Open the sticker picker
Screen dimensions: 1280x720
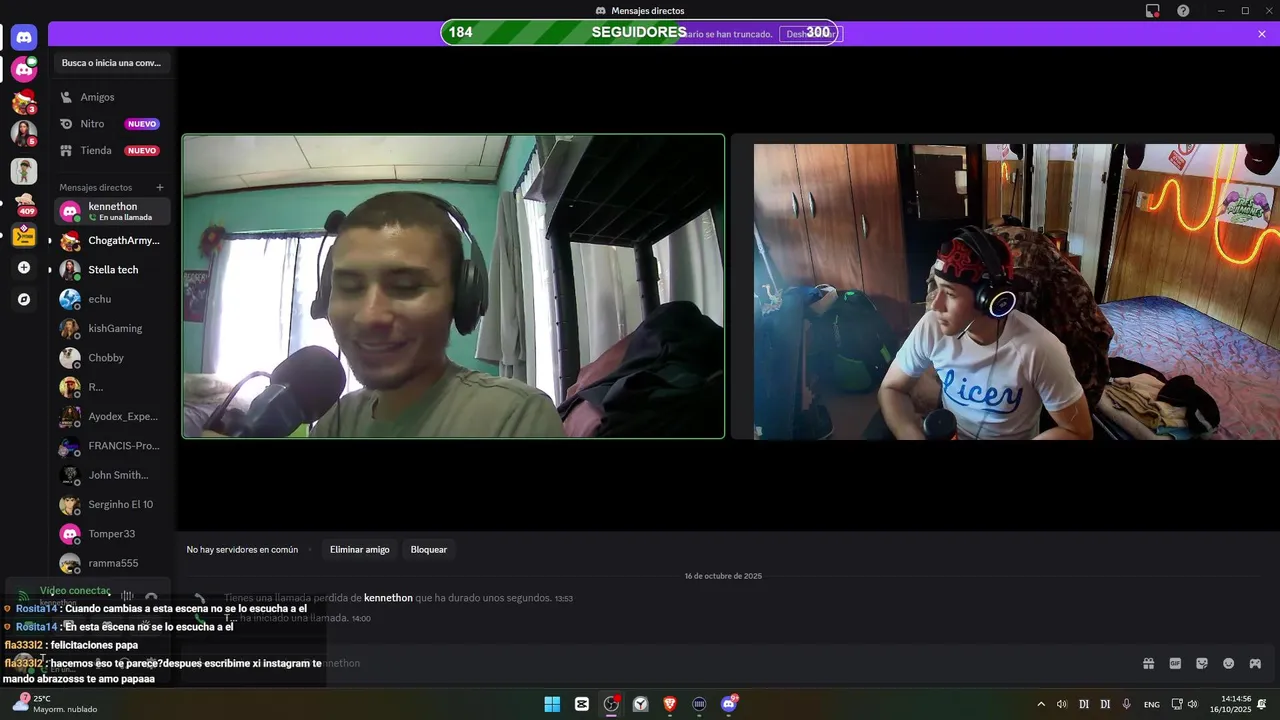pos(1202,663)
